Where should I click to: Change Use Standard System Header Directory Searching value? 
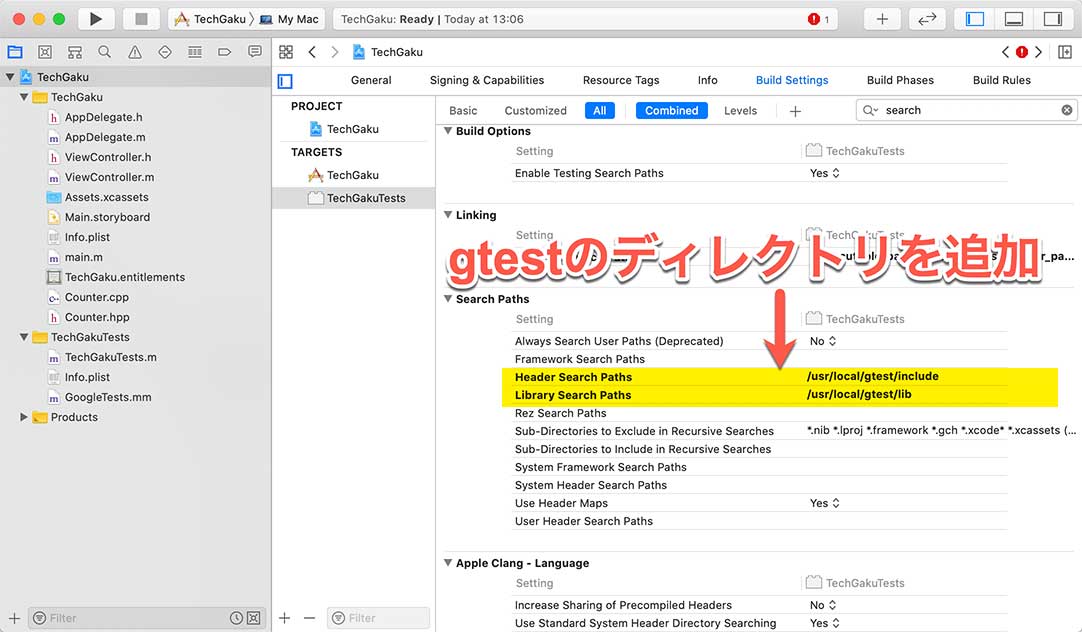tap(825, 623)
